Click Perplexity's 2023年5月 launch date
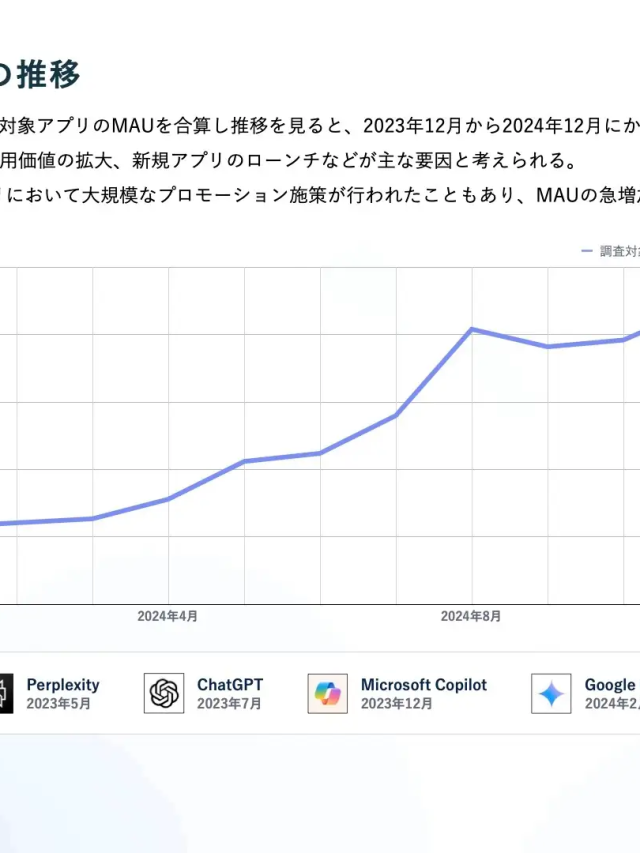This screenshot has width=640, height=853. coord(59,704)
